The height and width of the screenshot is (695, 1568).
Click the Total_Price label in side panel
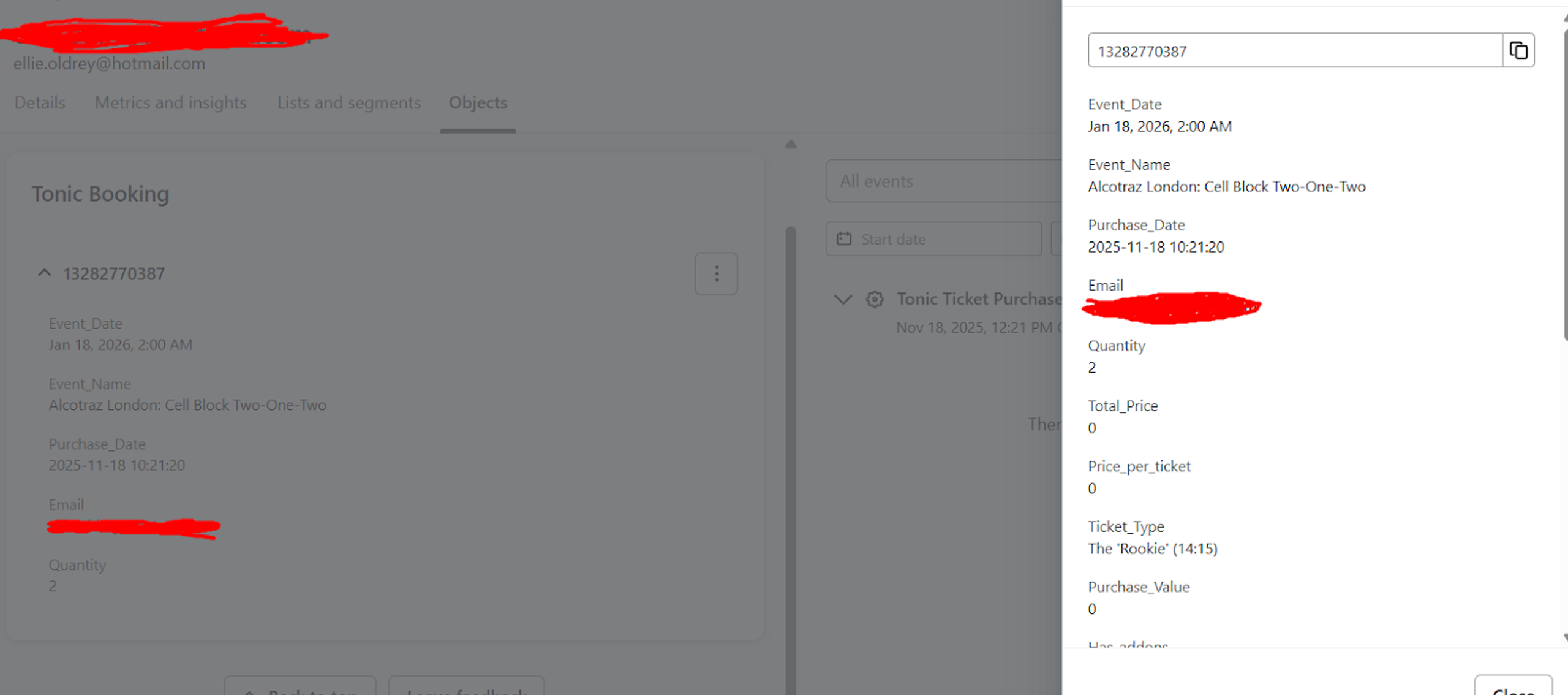click(x=1123, y=406)
